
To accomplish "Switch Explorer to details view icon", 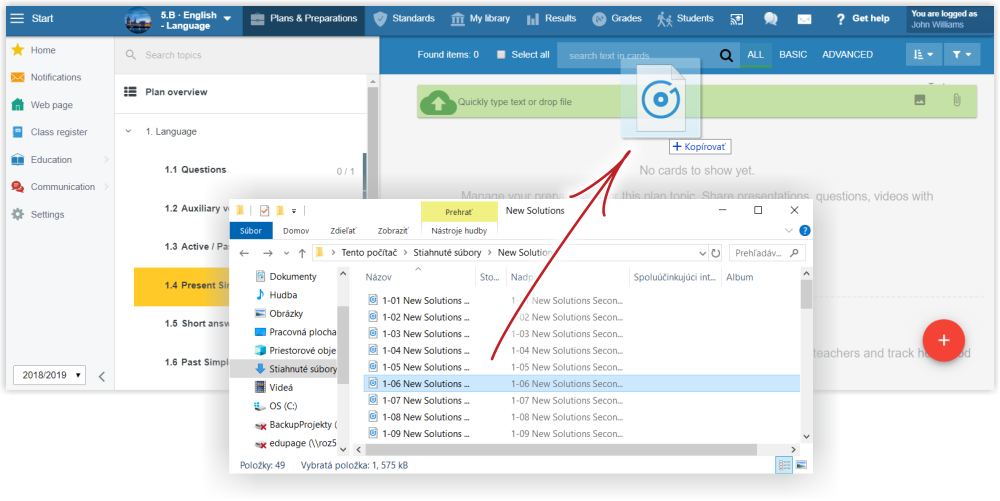I will tap(784, 465).
